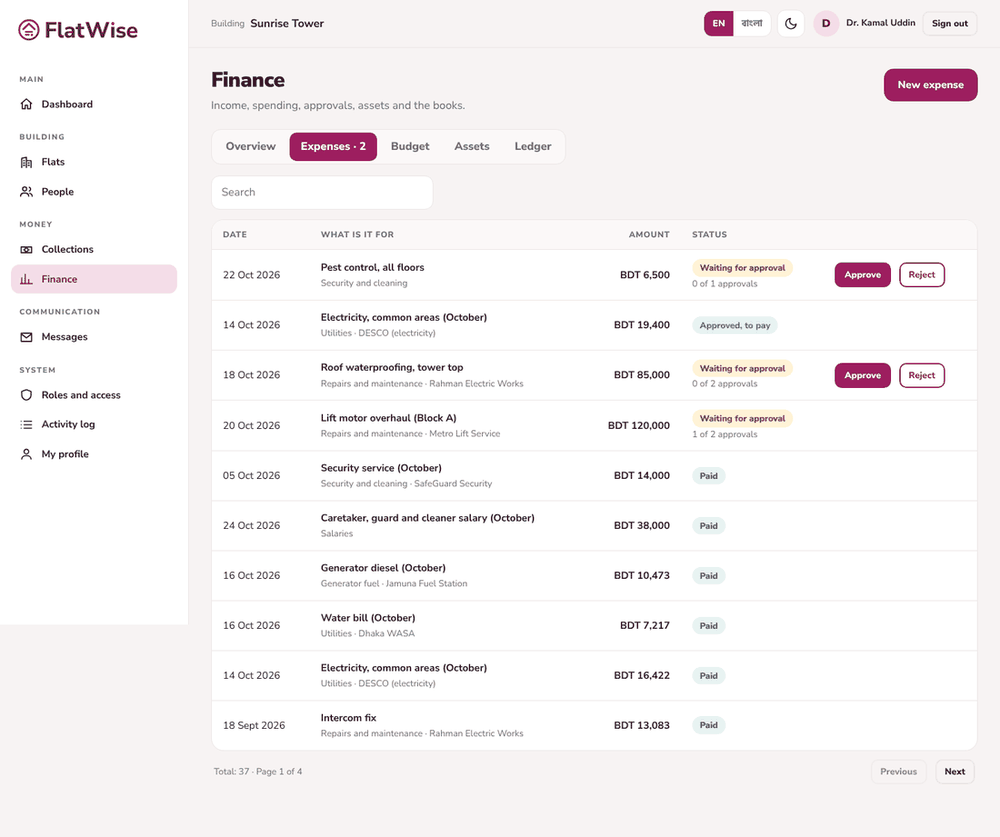Go to the Next page
The image size is (1000, 837).
(x=955, y=771)
